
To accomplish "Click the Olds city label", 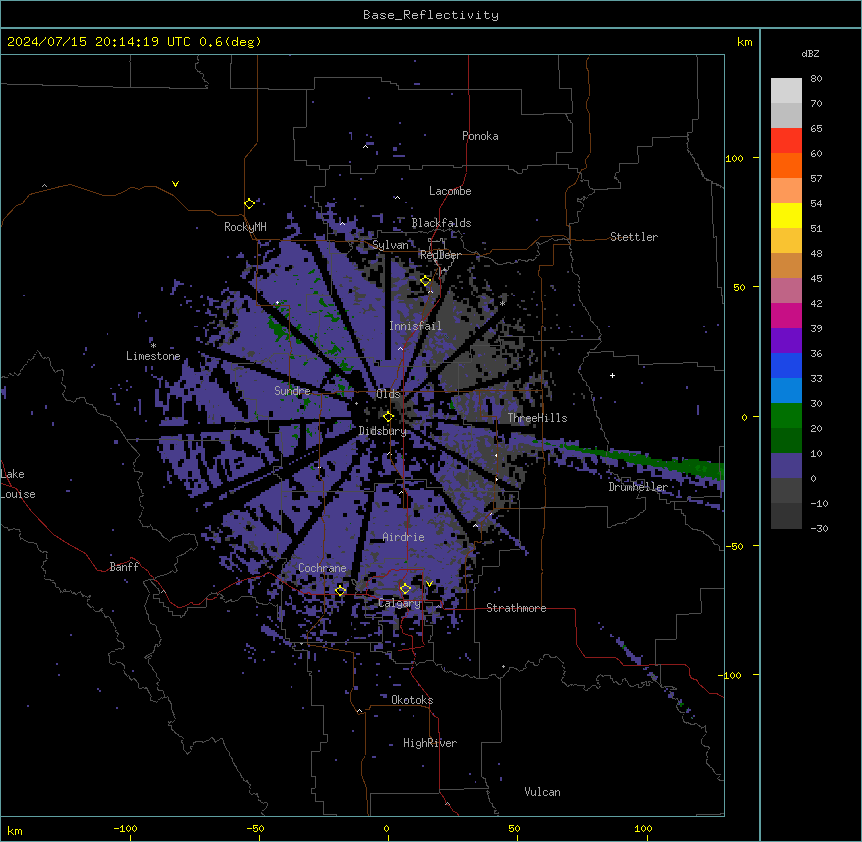I will [388, 394].
